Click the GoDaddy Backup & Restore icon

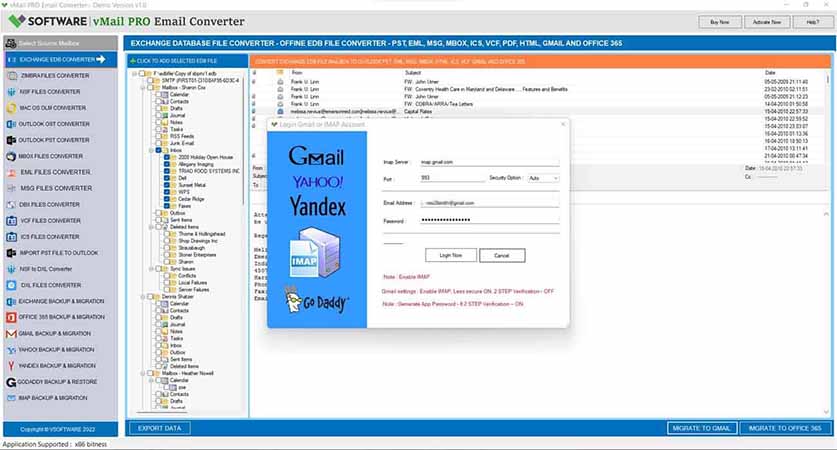coord(11,382)
